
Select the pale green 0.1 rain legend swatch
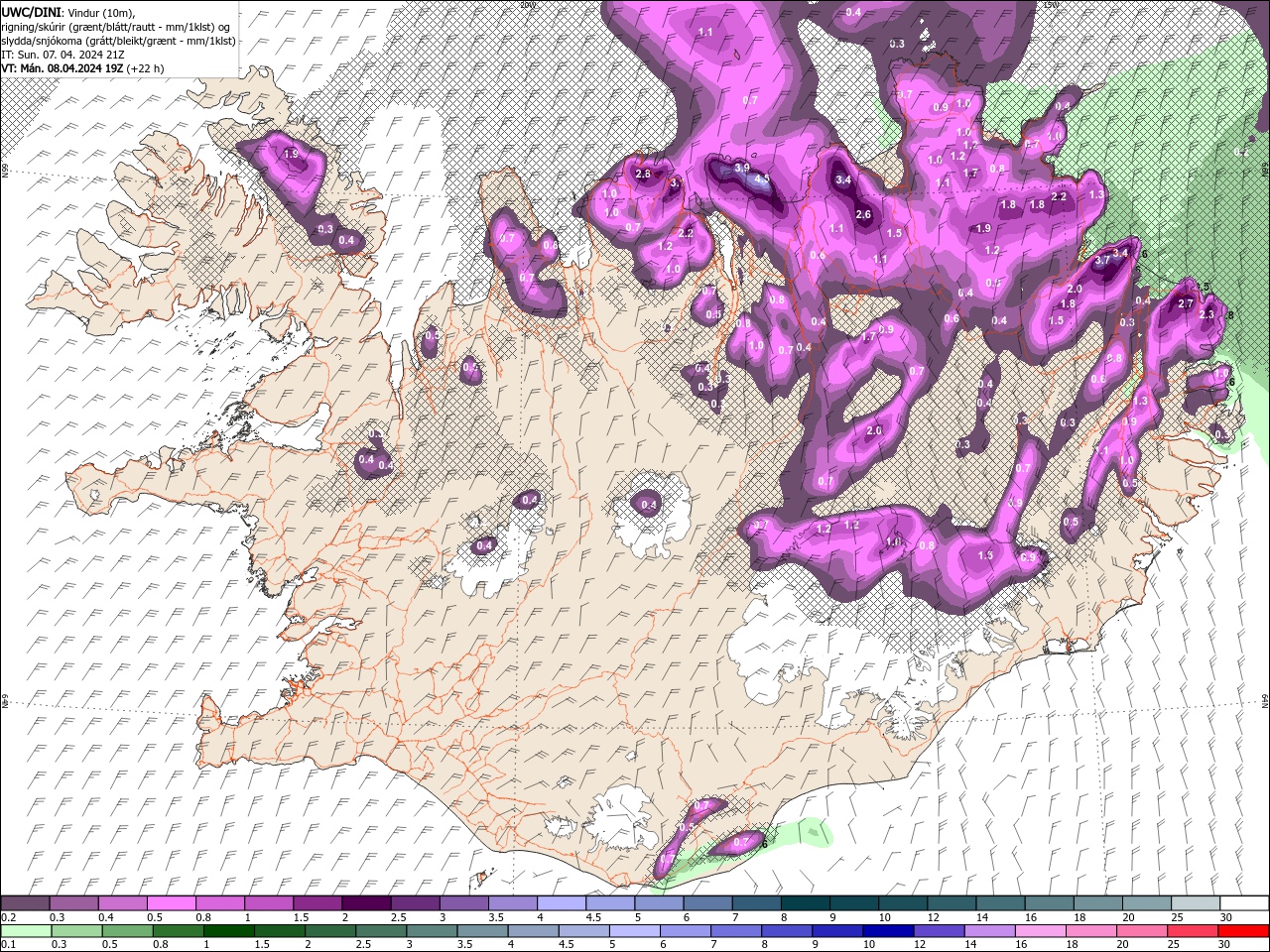click(25, 931)
